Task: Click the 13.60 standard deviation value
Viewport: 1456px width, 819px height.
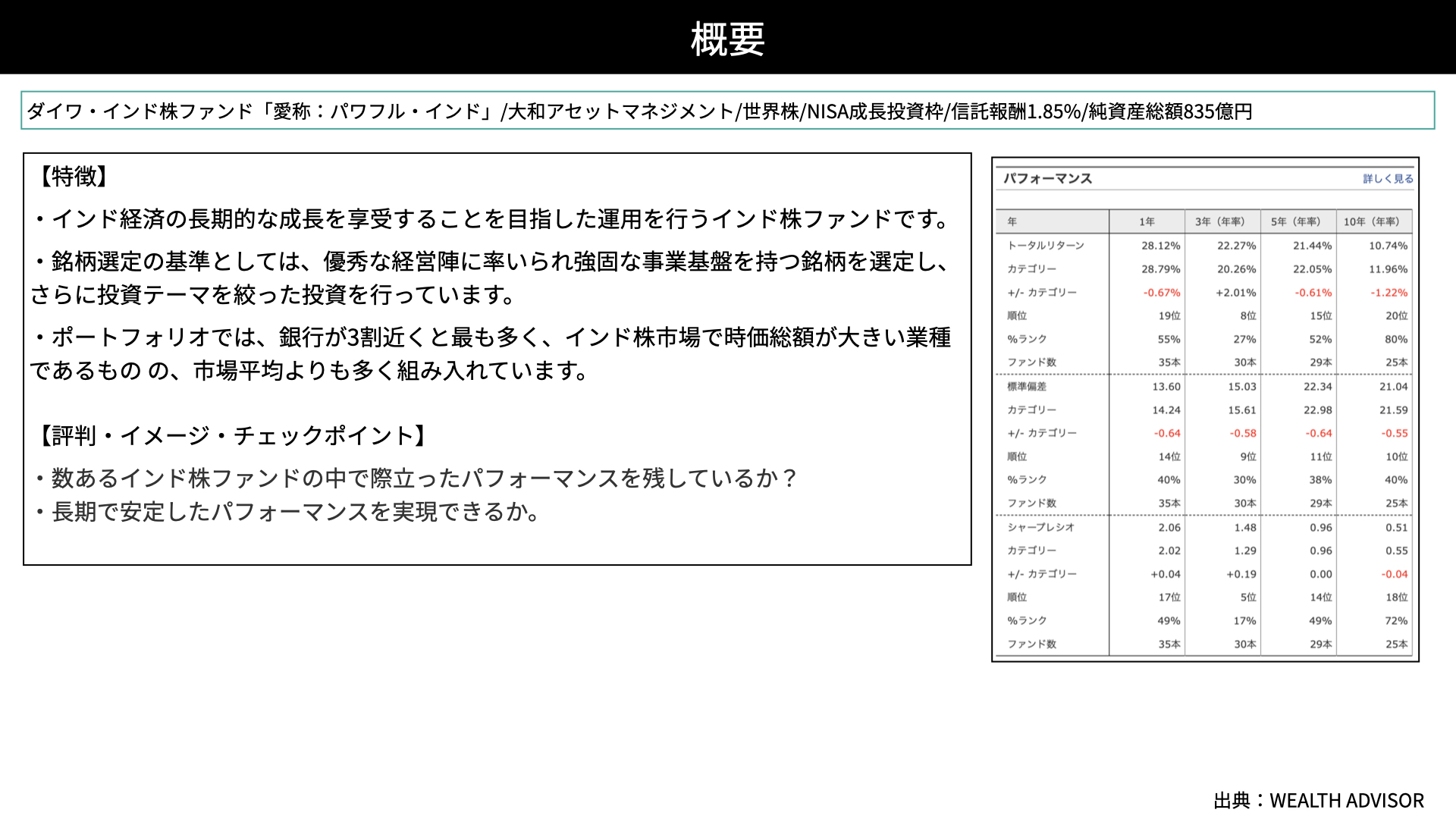Action: 1167,387
